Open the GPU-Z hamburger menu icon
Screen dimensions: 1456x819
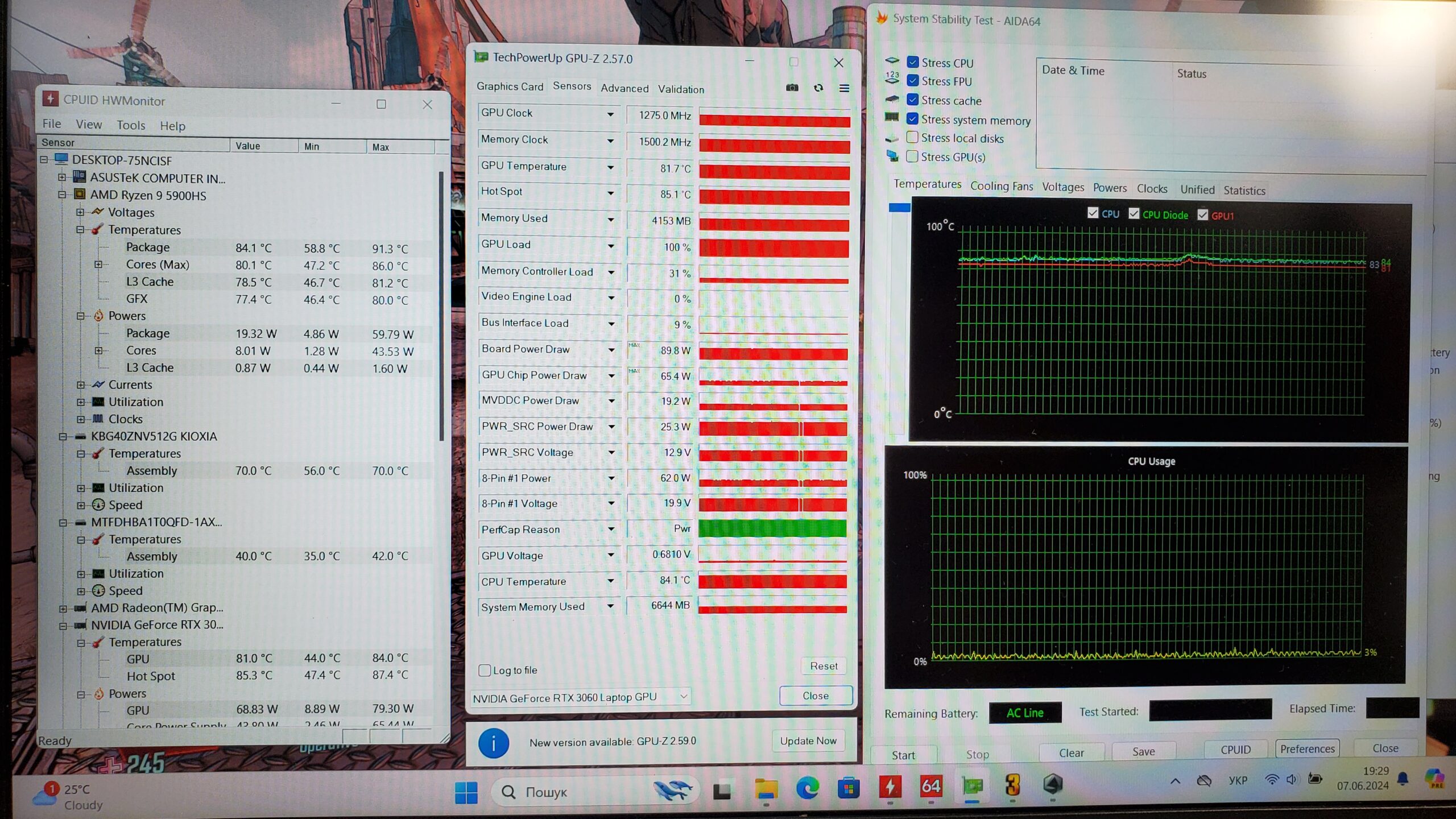[x=844, y=89]
